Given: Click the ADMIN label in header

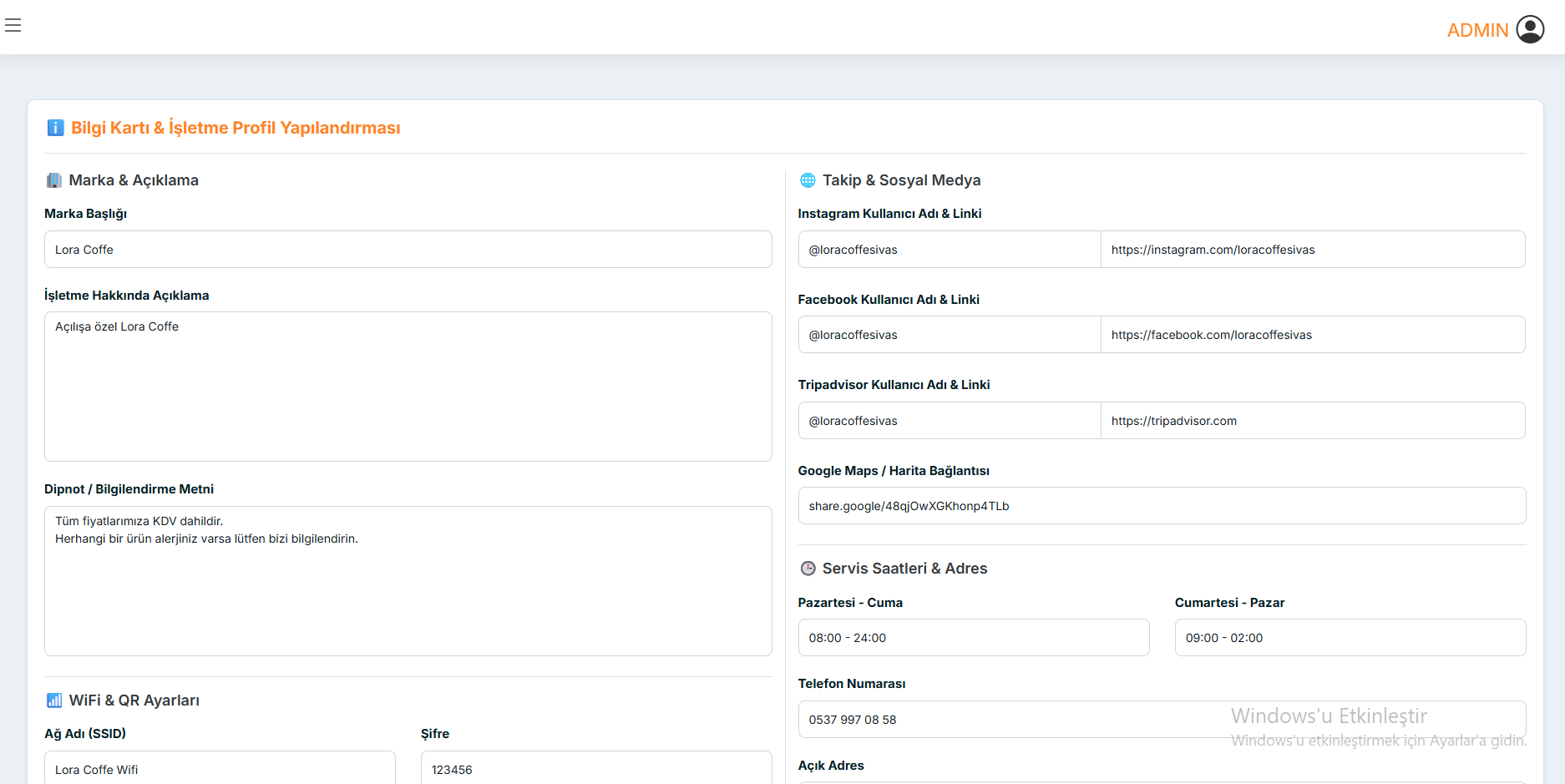Looking at the screenshot, I should (x=1477, y=30).
